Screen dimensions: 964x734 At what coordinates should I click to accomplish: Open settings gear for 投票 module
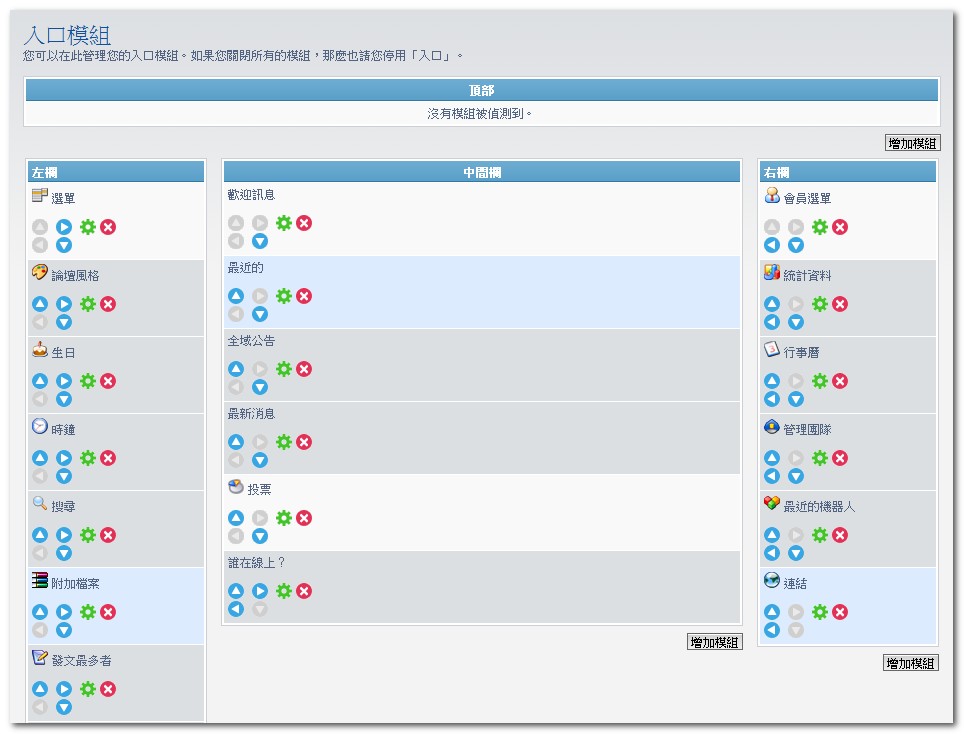[284, 518]
